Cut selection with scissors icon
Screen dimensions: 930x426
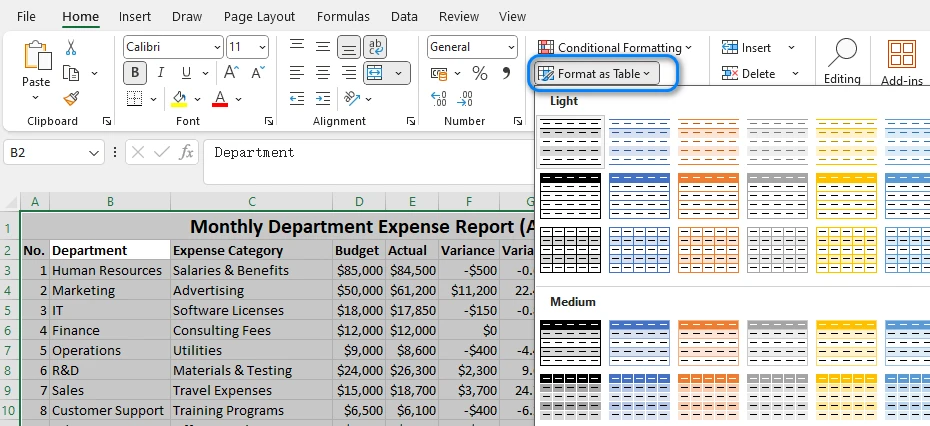click(x=71, y=47)
